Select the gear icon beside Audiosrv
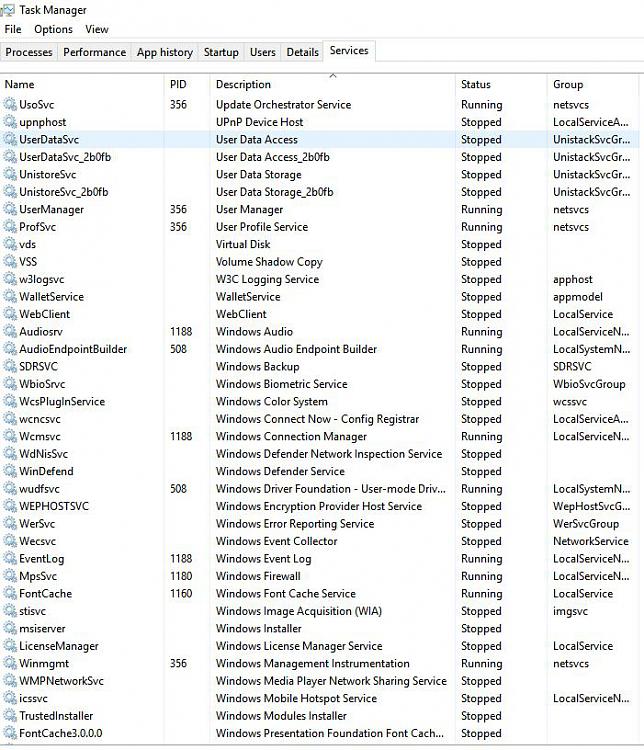This screenshot has height=750, width=644. click(x=10, y=331)
